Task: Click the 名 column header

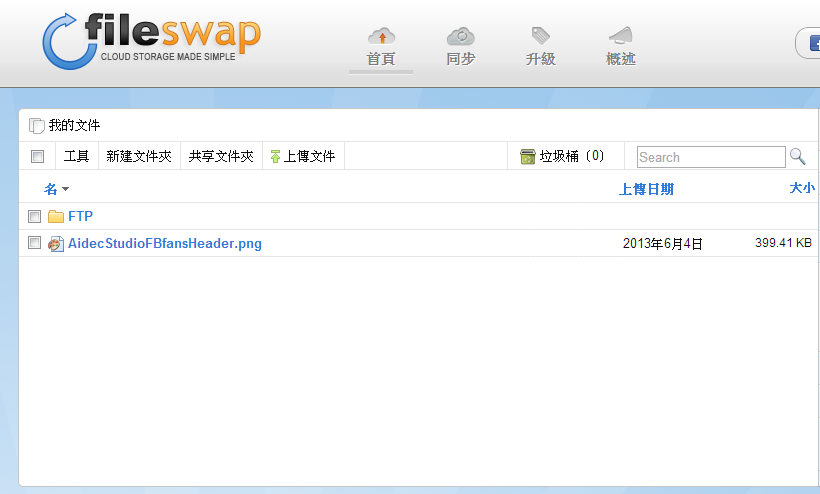Action: [51, 189]
